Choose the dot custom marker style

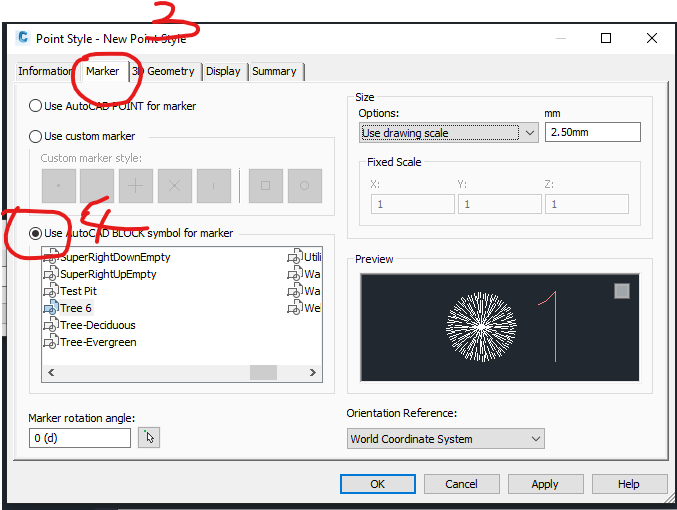click(x=59, y=186)
